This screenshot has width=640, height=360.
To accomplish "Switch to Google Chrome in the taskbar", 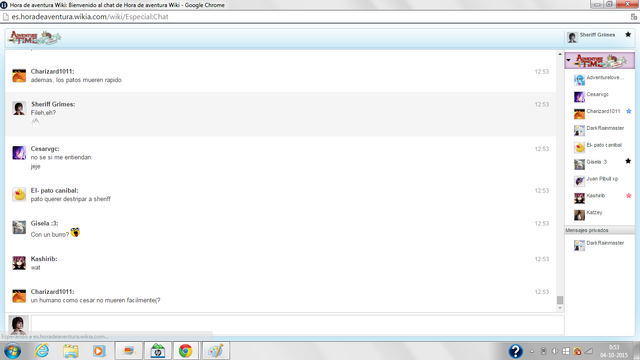I will click(185, 351).
